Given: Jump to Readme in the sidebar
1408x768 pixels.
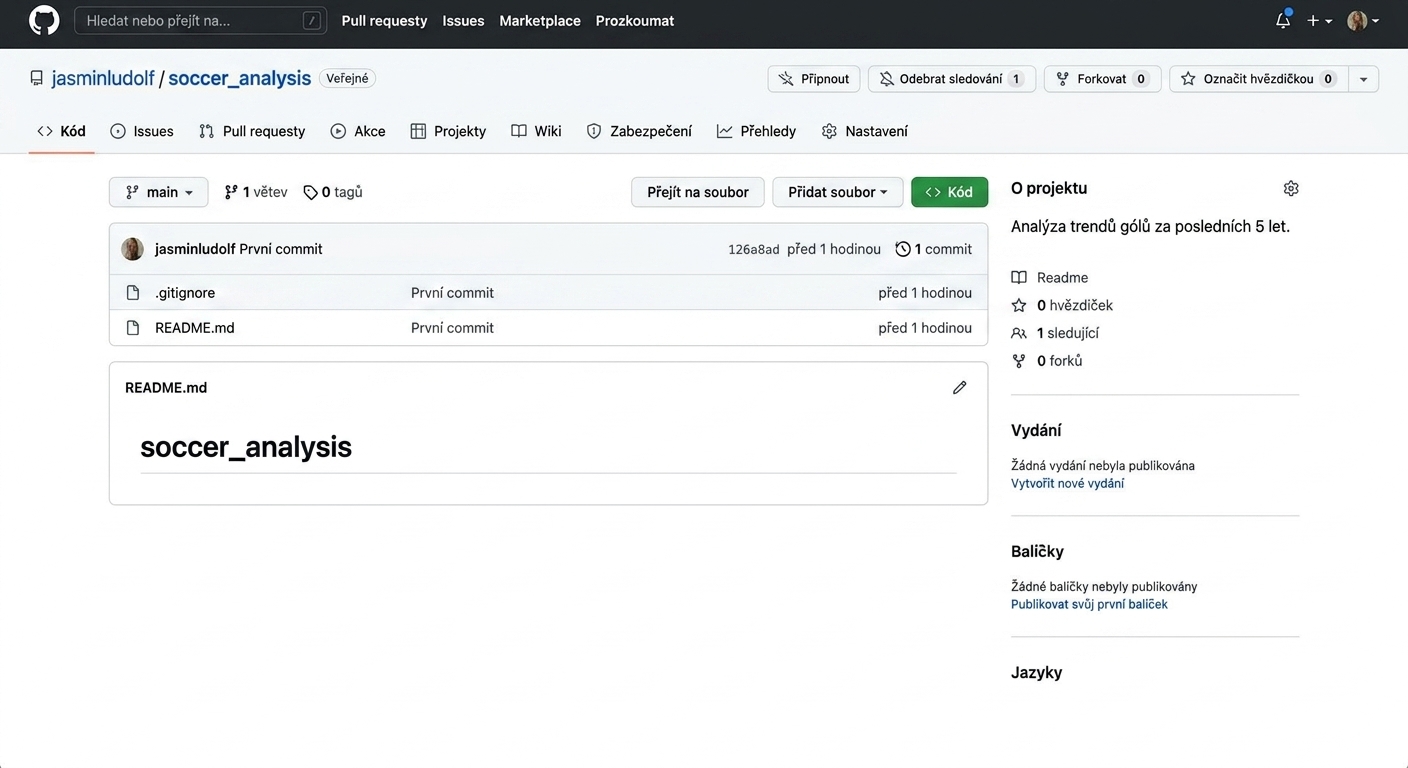Looking at the screenshot, I should pyautogui.click(x=1050, y=278).
